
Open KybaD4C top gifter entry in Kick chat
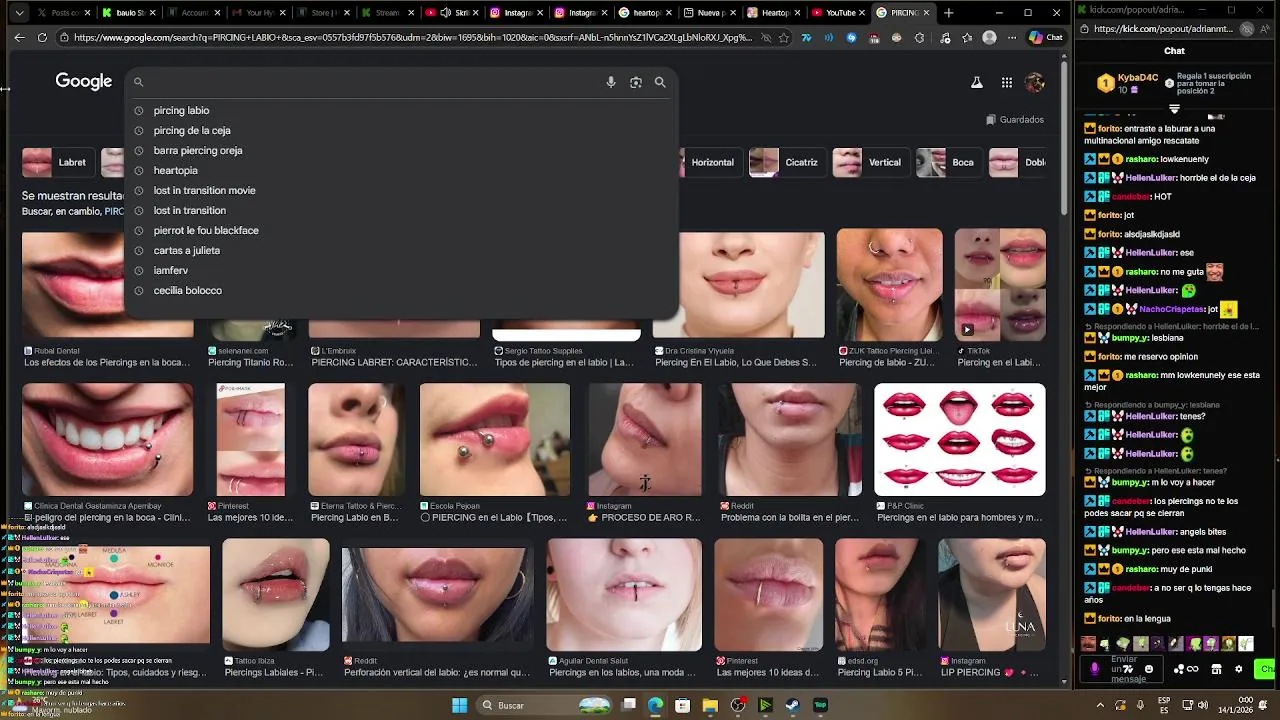coord(1128,83)
